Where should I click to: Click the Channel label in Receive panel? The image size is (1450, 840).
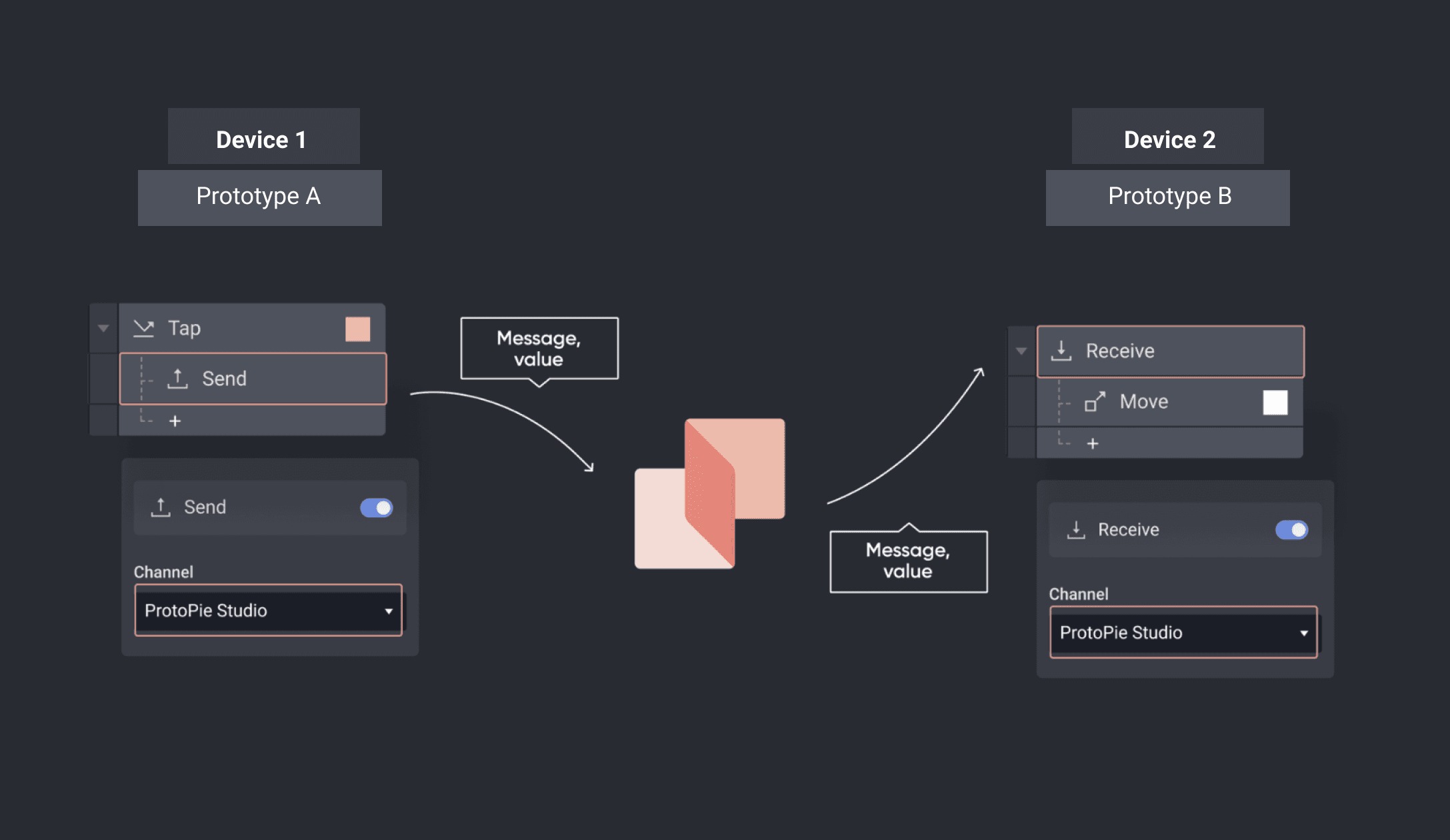pos(1079,594)
